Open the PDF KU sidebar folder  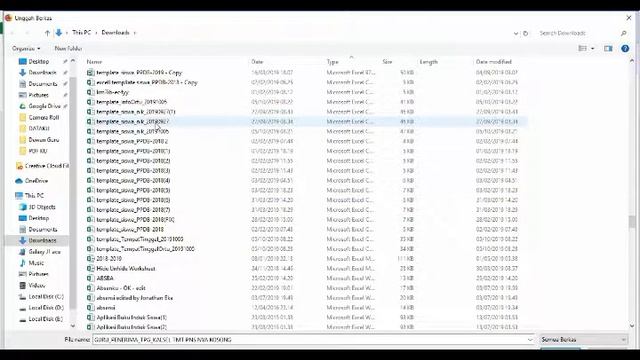click(x=38, y=151)
